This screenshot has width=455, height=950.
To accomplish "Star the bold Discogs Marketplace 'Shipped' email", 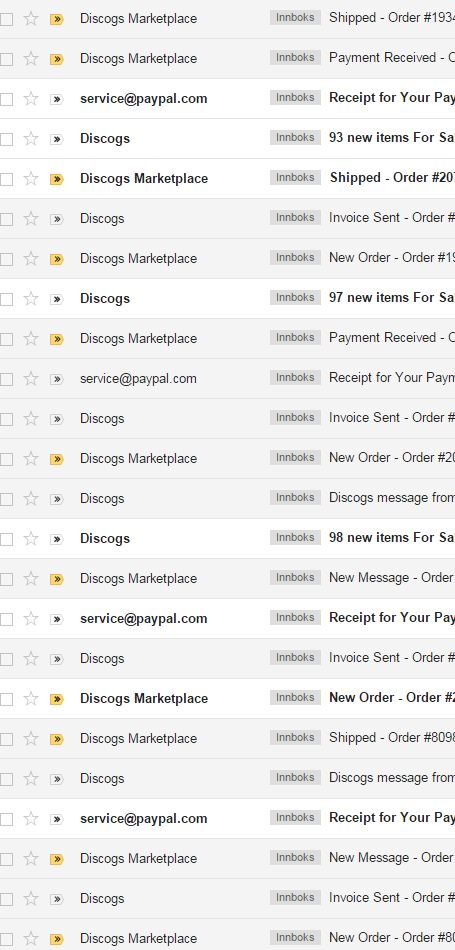I will (x=31, y=179).
